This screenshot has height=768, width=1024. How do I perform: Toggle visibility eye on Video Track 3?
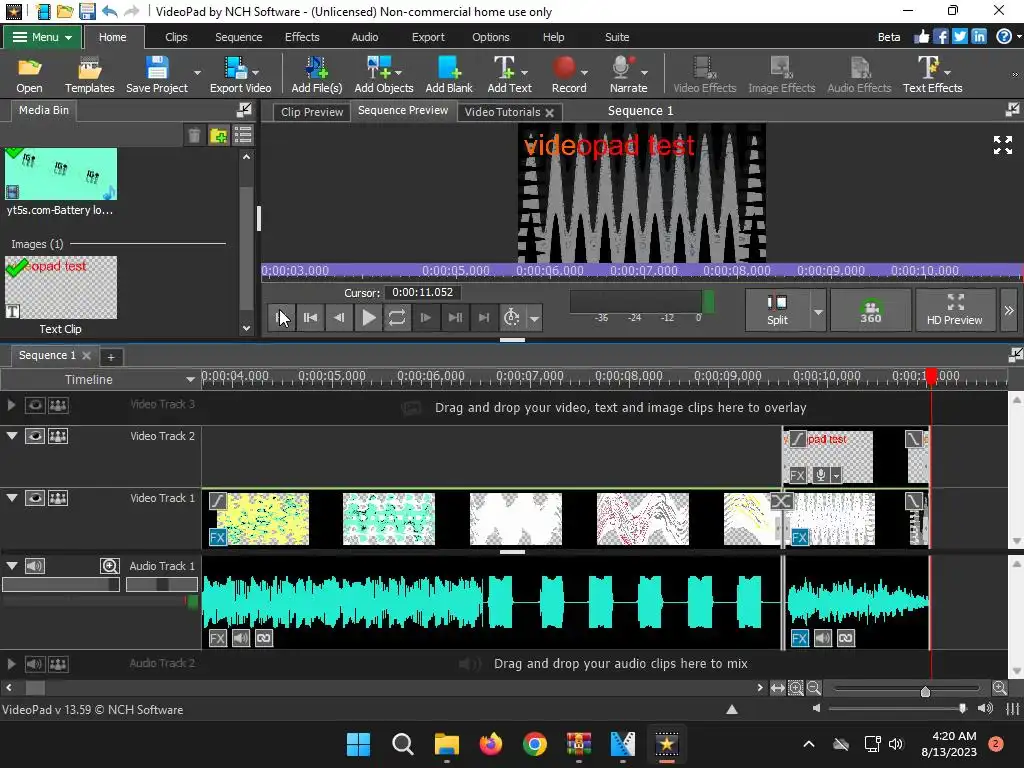(35, 405)
